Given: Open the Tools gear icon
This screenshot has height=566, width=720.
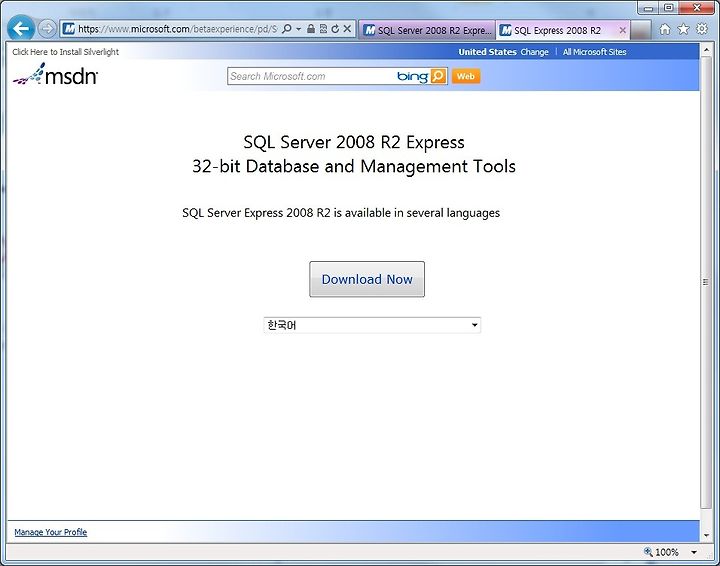Looking at the screenshot, I should [702, 29].
